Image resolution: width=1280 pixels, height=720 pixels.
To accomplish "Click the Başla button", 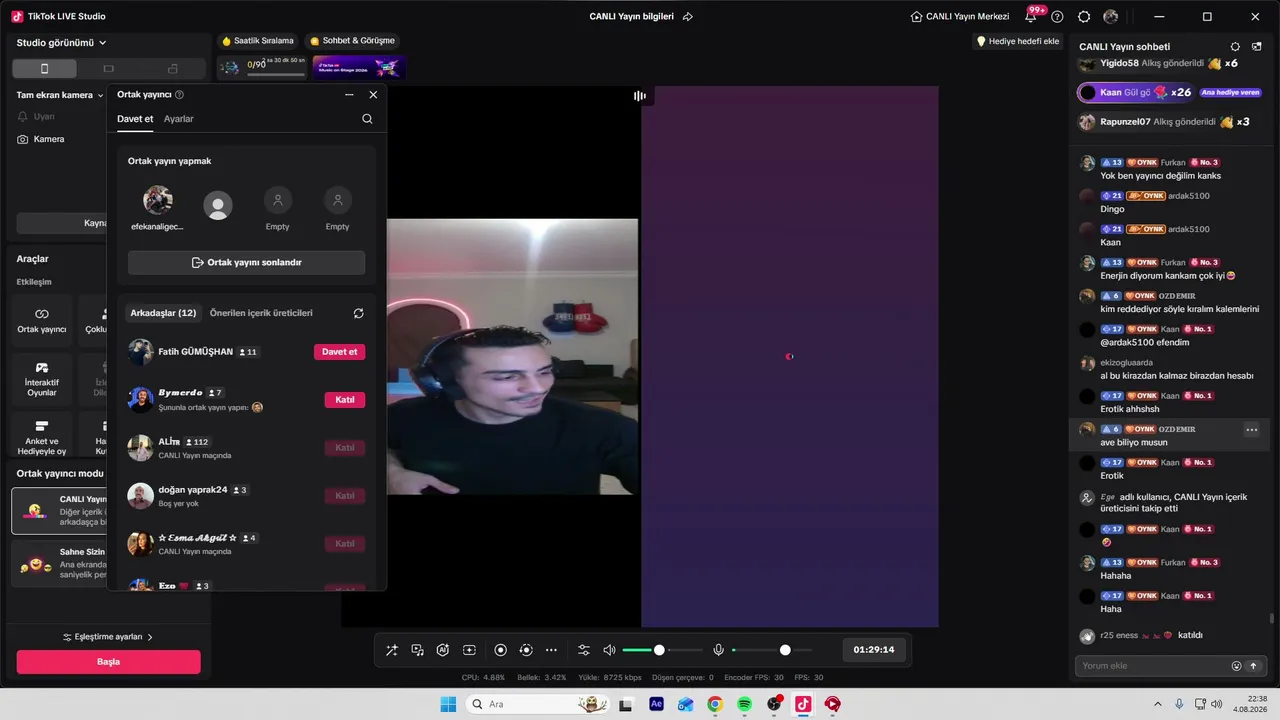I will point(108,662).
